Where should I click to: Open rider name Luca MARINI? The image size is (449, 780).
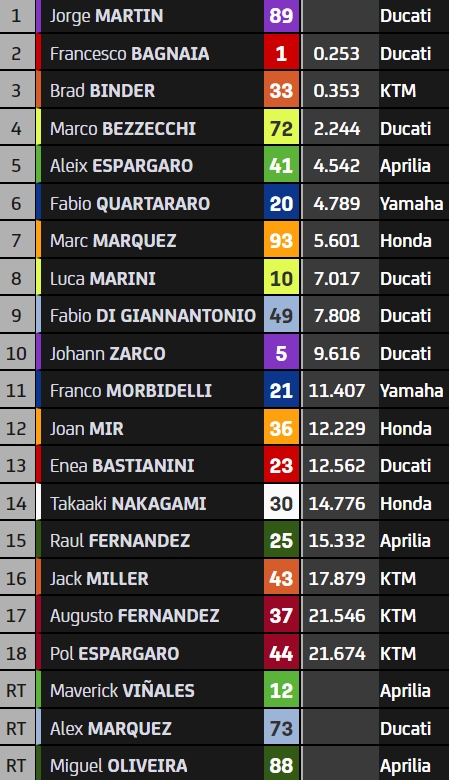pyautogui.click(x=103, y=279)
